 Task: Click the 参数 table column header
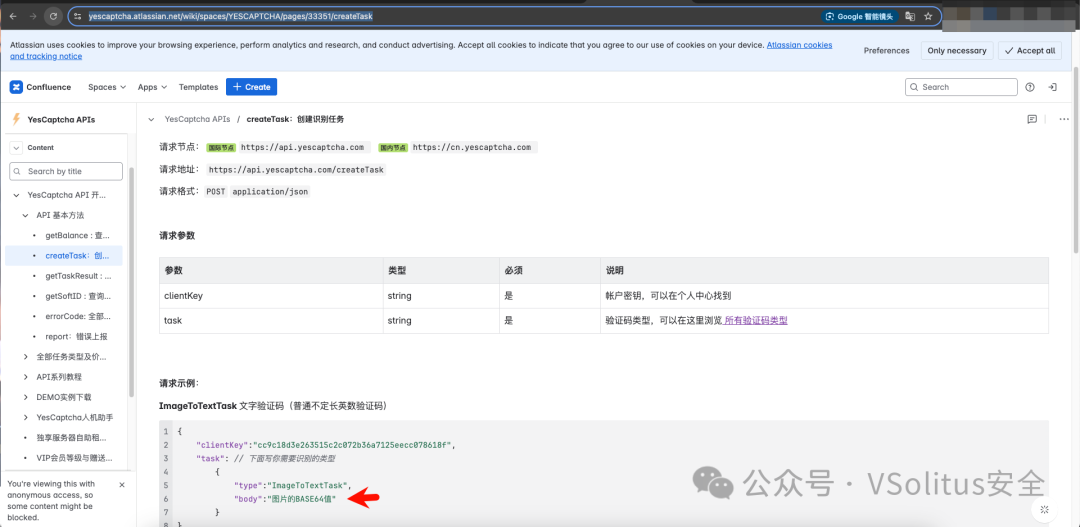tap(271, 271)
